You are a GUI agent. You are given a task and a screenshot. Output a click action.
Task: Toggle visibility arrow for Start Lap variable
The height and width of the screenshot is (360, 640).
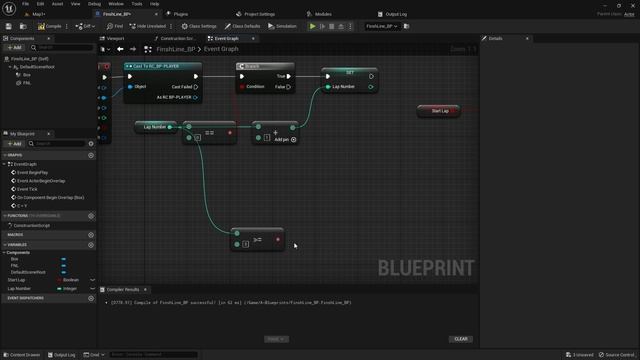pyautogui.click(x=92, y=280)
